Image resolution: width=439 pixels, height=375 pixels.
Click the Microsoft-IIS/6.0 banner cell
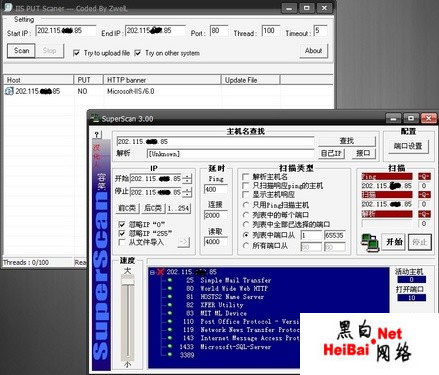tap(131, 91)
